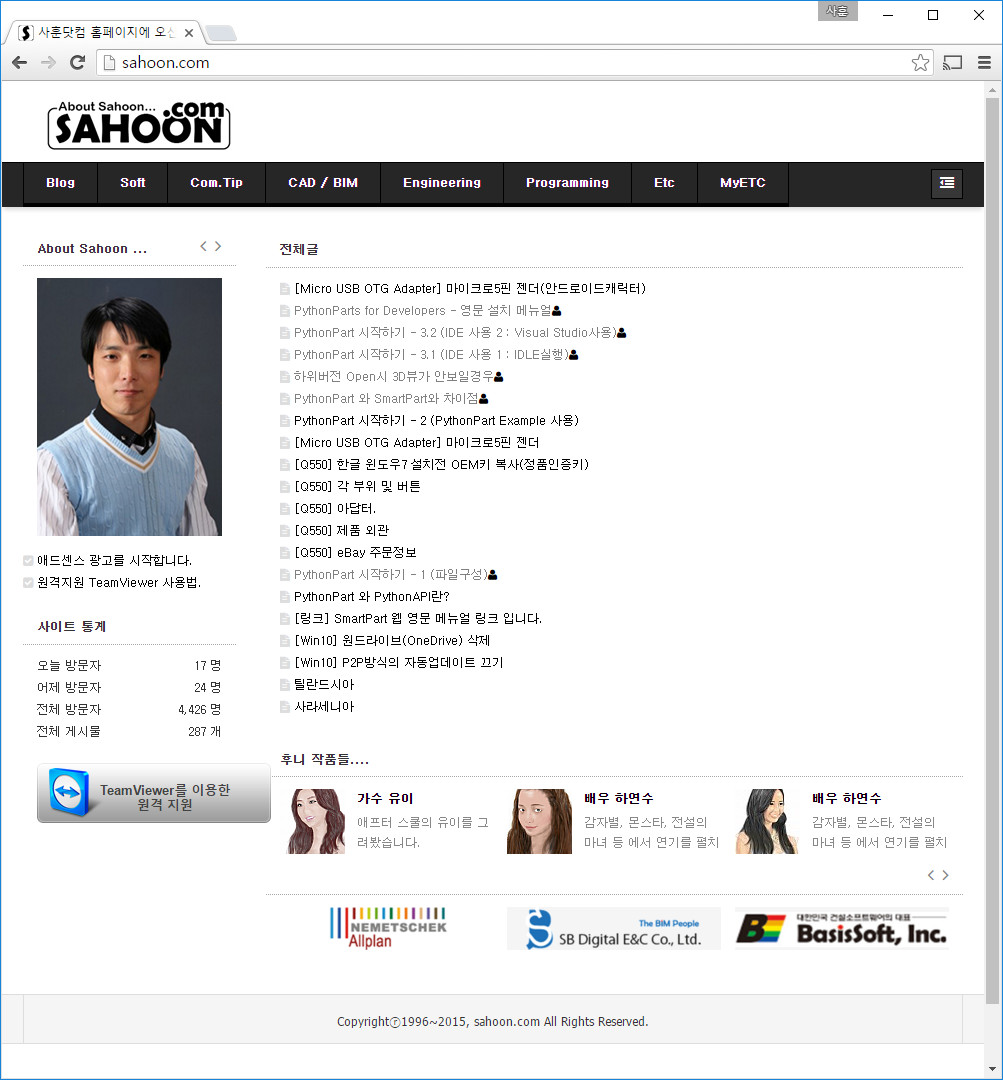Viewport: 1003px width, 1080px height.
Task: Open the Programming menu item
Action: (x=567, y=183)
